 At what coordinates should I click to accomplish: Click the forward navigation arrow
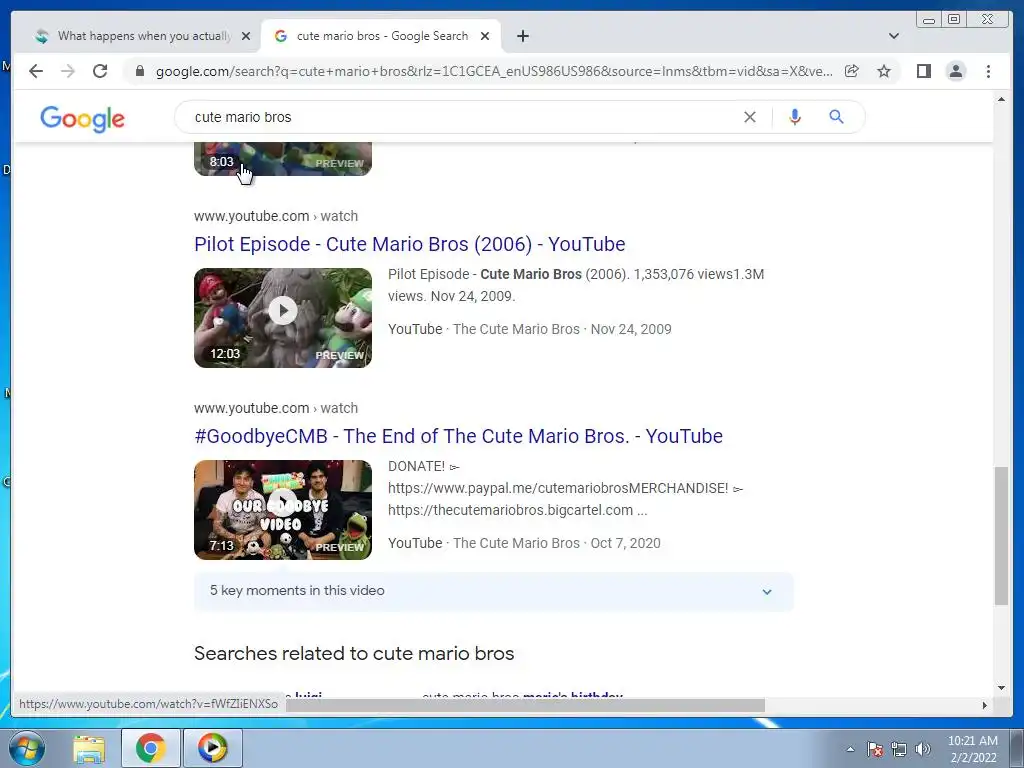(68, 71)
